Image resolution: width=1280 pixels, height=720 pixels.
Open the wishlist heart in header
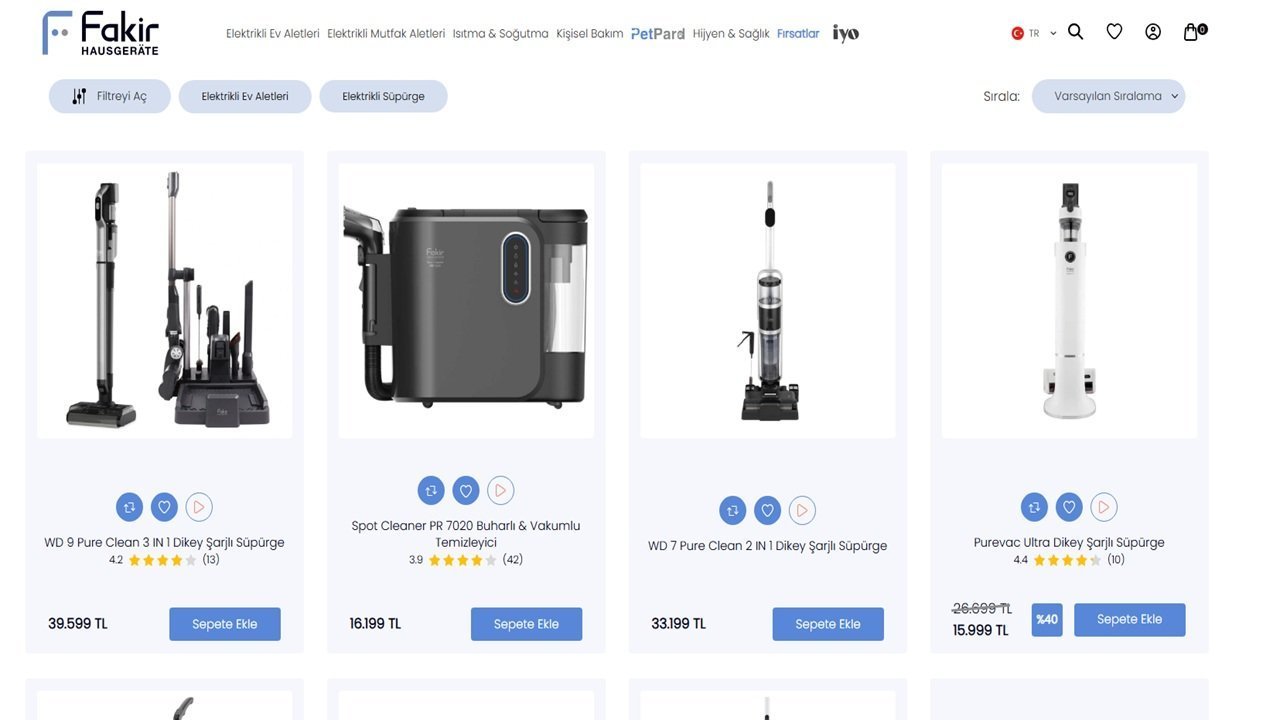tap(1114, 32)
